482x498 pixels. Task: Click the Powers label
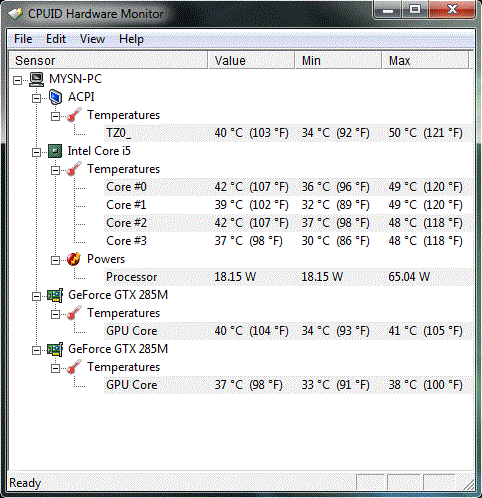(106, 259)
